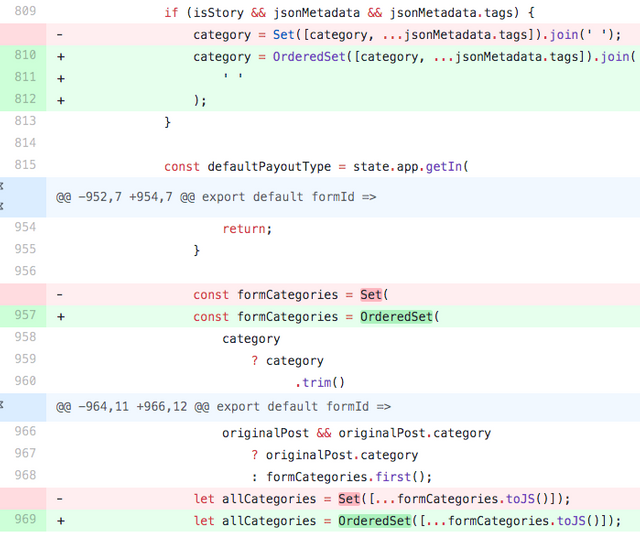Click the removed line "category = Set([category,"
Screen dimensions: 640x533
tap(407, 35)
